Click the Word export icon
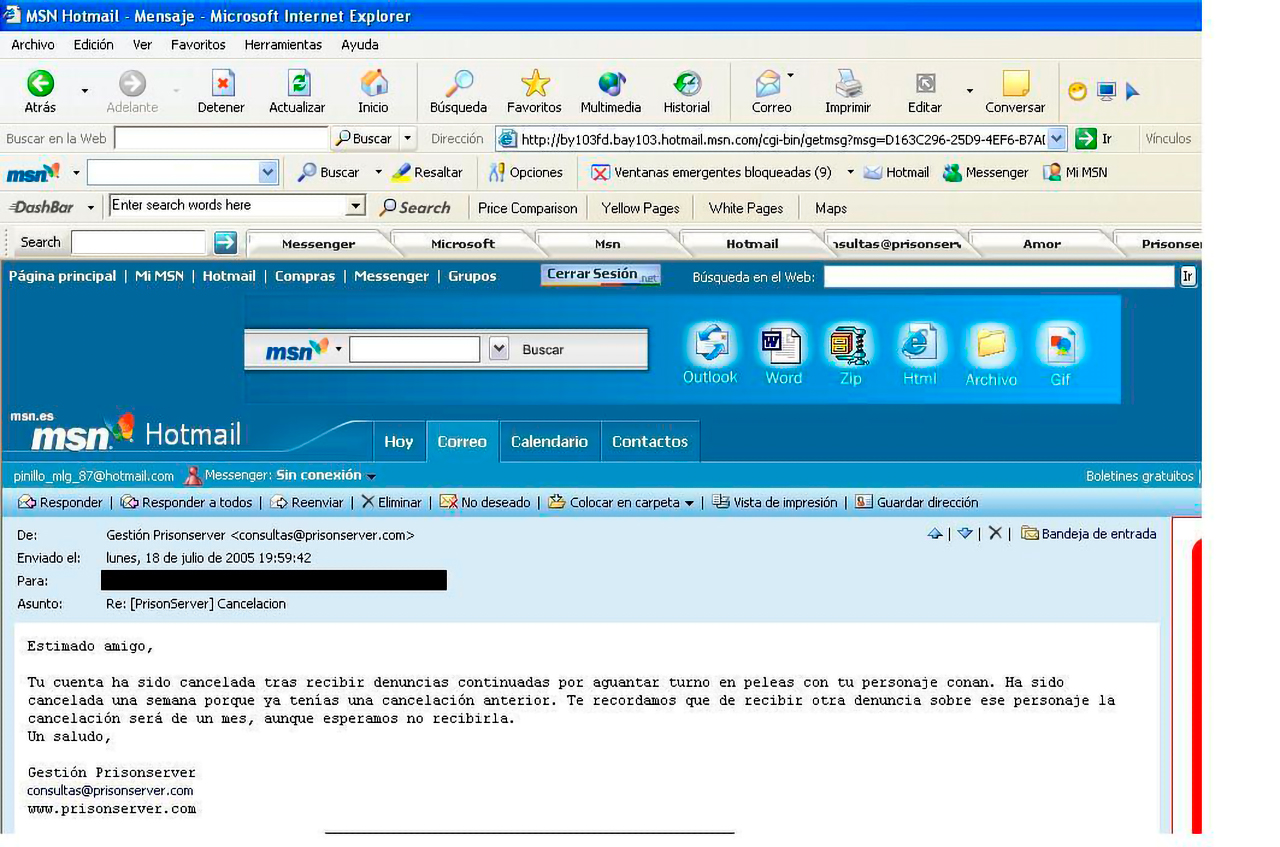Screen dimensions: 1280x847 coord(783,354)
